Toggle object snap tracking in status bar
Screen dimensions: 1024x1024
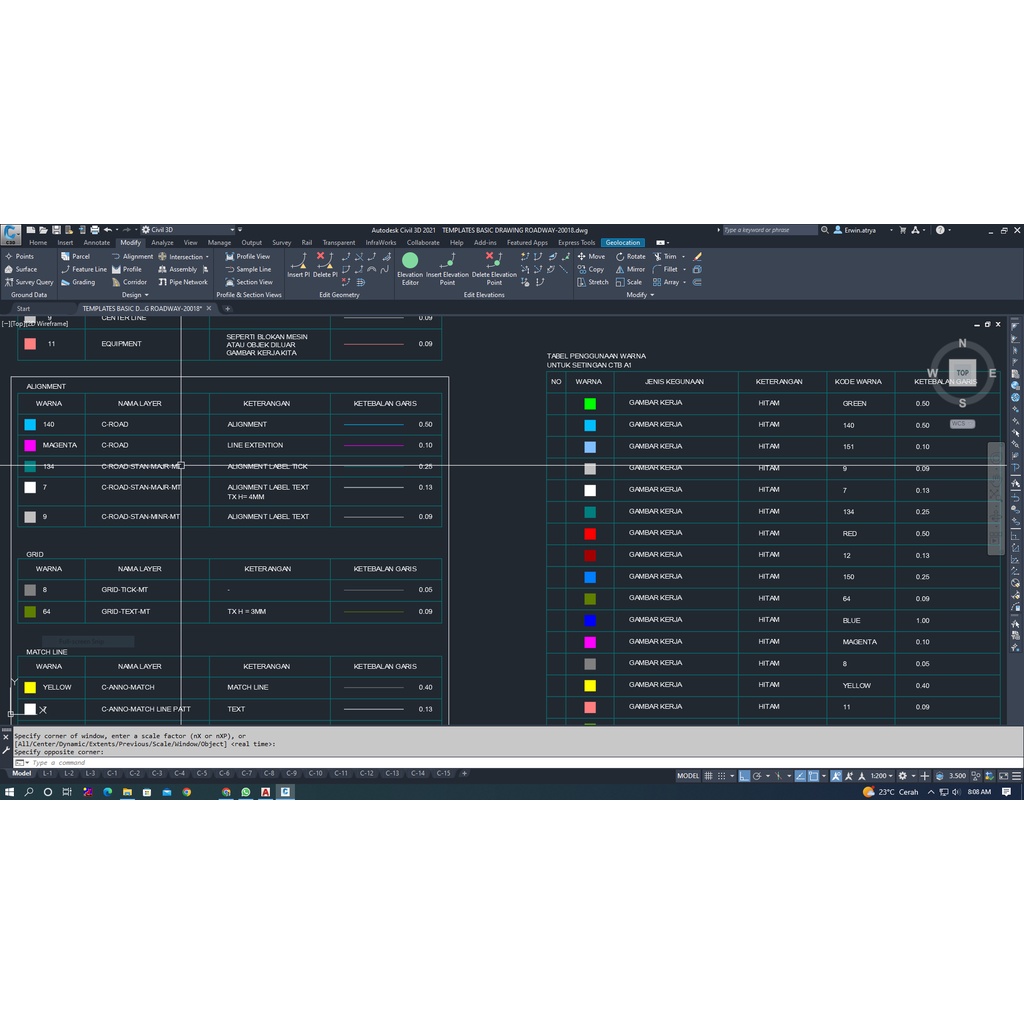[800, 776]
